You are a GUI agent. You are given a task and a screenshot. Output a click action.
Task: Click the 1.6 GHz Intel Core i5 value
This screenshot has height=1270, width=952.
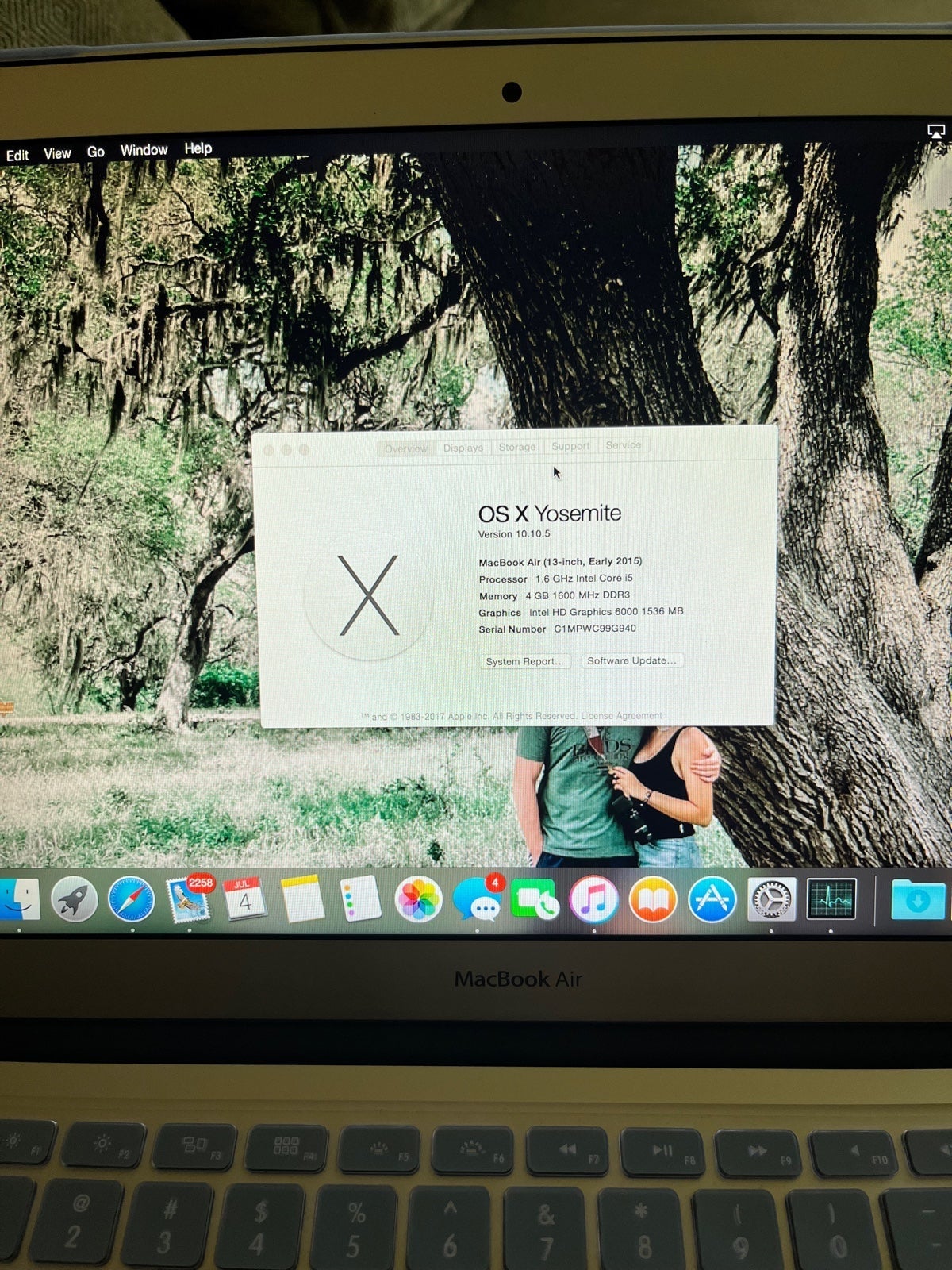584,579
